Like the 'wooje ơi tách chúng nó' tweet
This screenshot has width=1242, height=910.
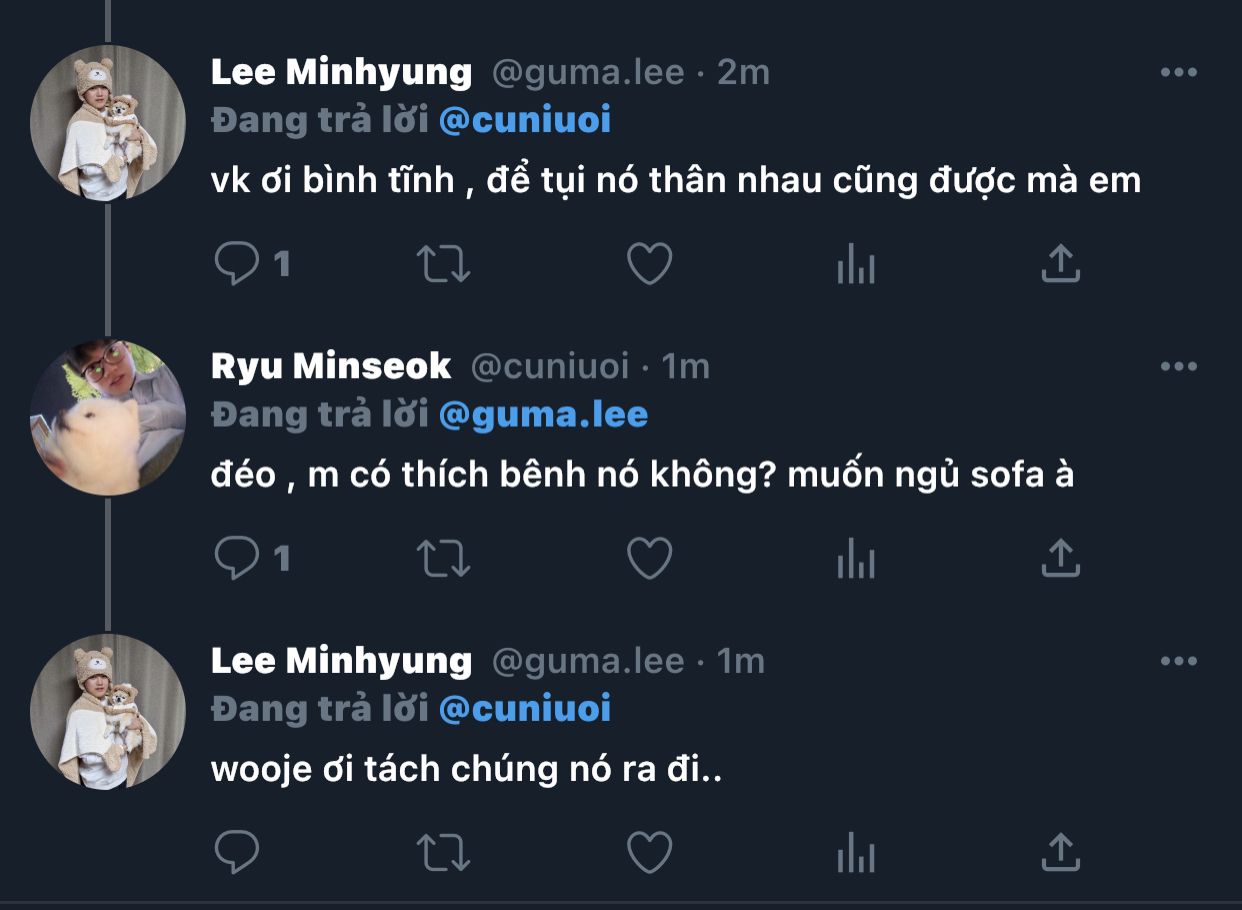[649, 852]
